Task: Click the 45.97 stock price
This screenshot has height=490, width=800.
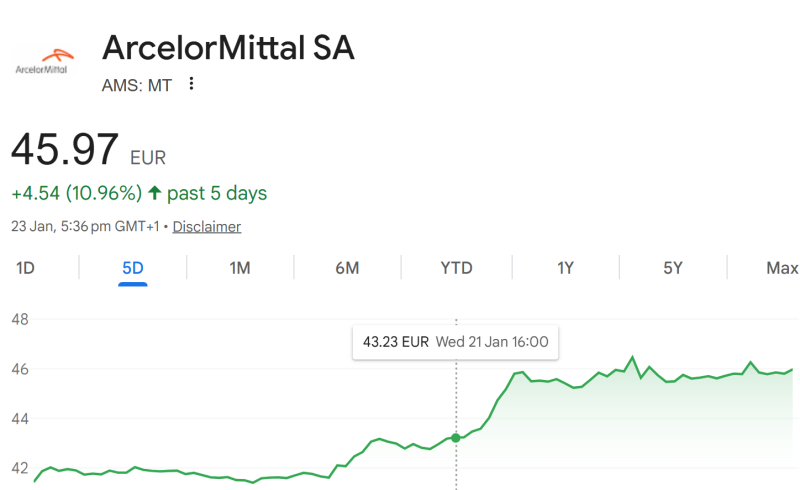Action: coord(65,150)
